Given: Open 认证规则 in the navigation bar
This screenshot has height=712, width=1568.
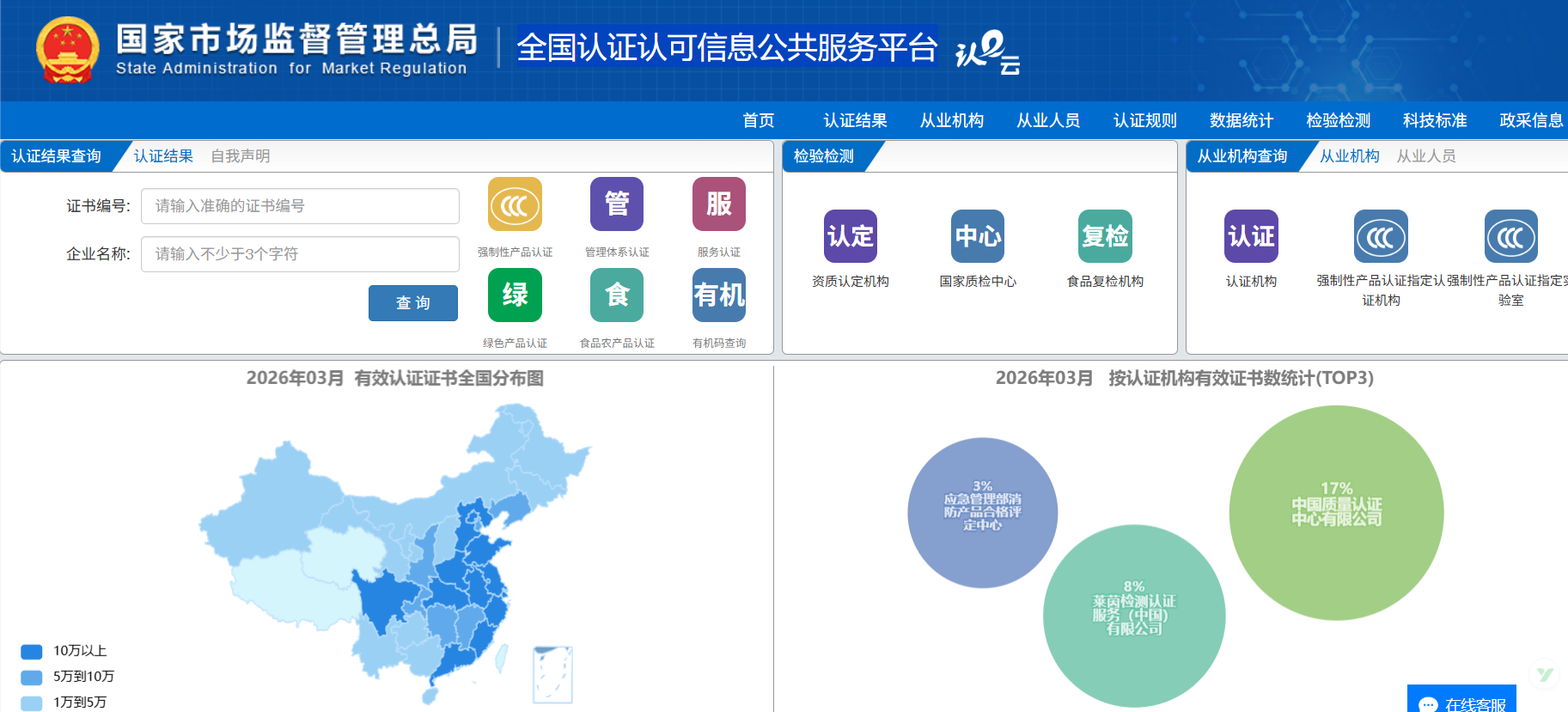Looking at the screenshot, I should (1144, 121).
